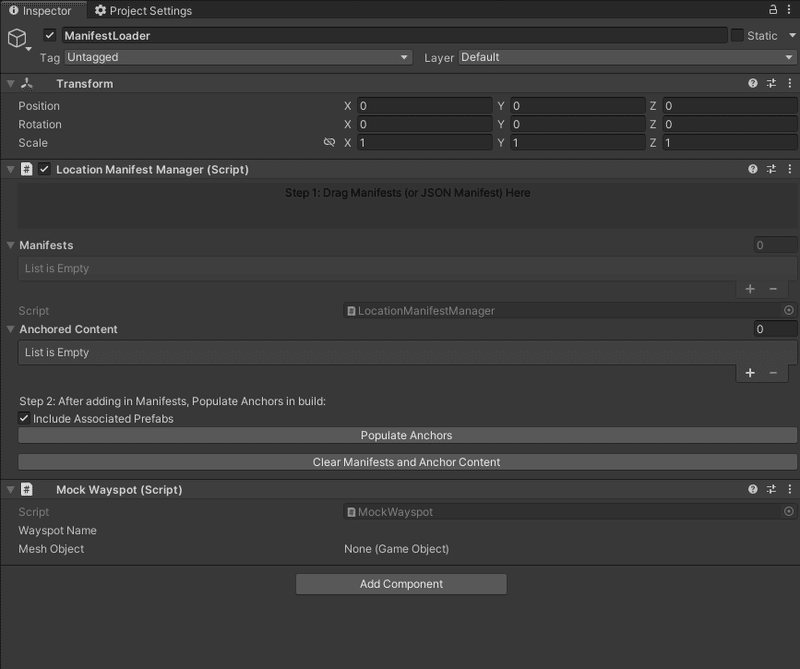Collapse the Anchored Content list foldout

[10, 329]
